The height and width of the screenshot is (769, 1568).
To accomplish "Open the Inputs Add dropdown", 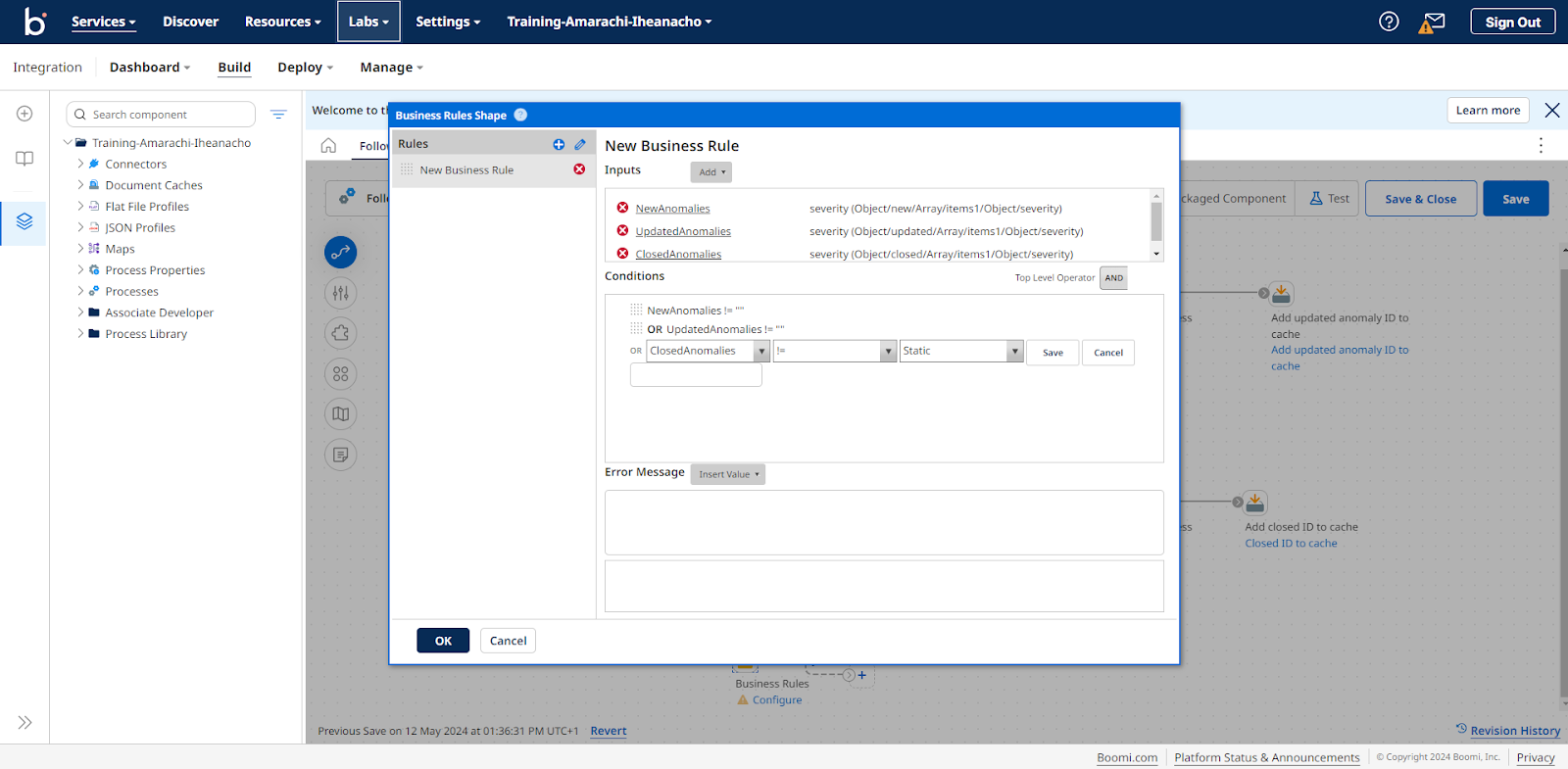I will point(711,172).
